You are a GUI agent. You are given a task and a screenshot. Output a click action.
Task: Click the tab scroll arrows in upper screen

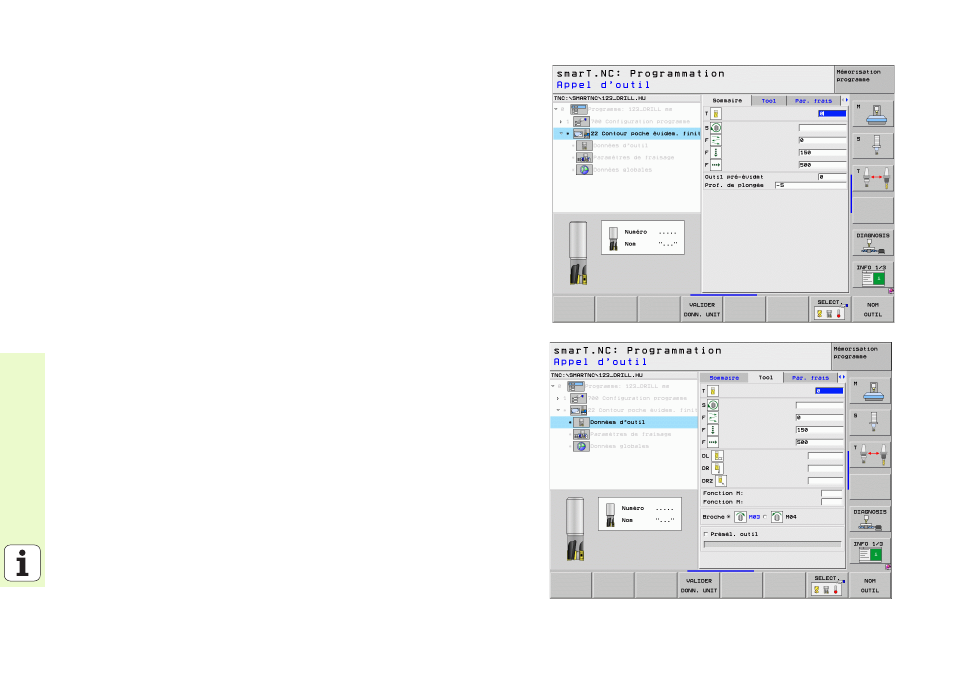coord(845,100)
